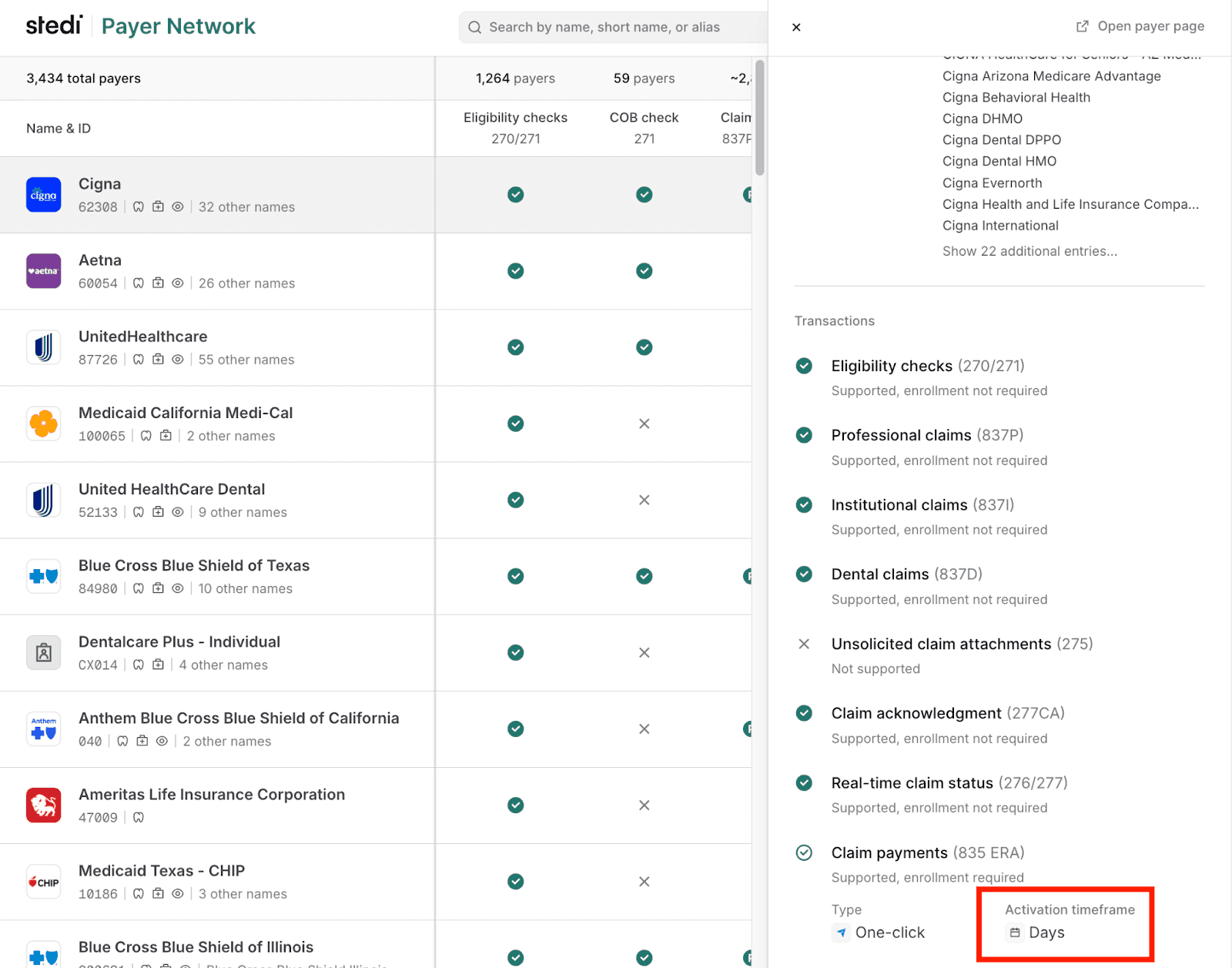Click the Medicaid Texas CHIP logo
Viewport: 1232px width, 968px height.
coord(44,882)
